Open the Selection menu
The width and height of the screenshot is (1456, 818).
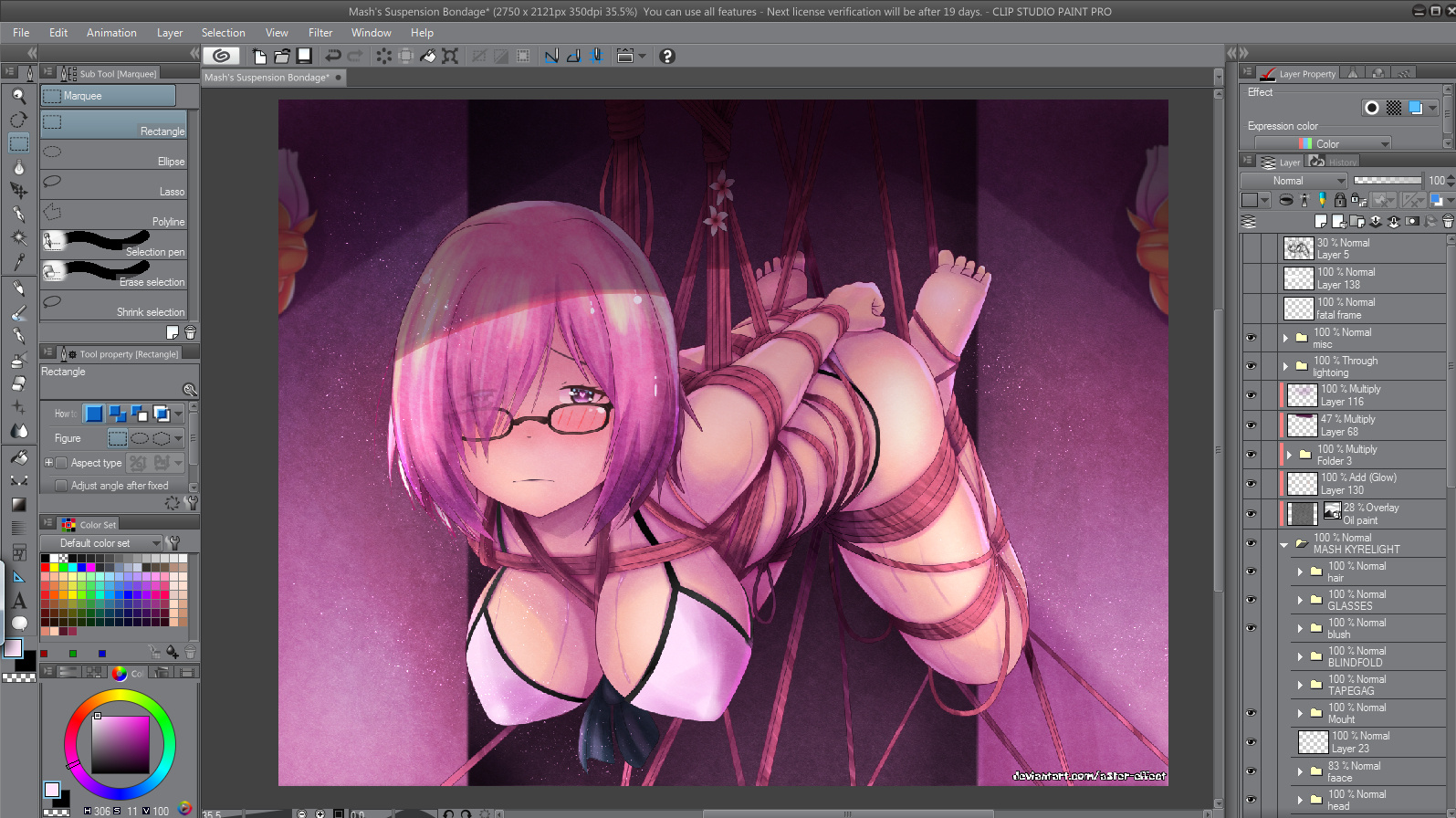pyautogui.click(x=223, y=33)
